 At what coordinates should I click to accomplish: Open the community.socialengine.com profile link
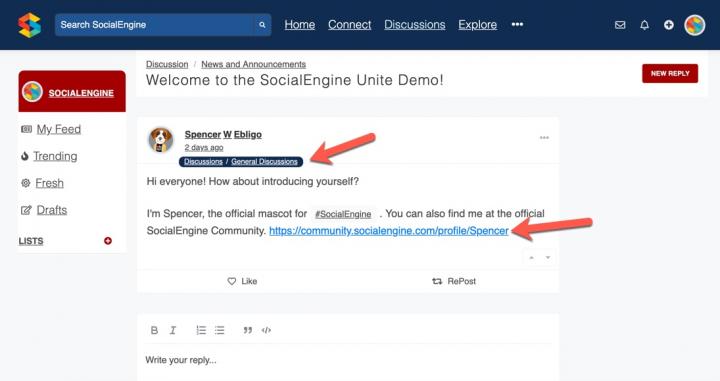coord(389,231)
